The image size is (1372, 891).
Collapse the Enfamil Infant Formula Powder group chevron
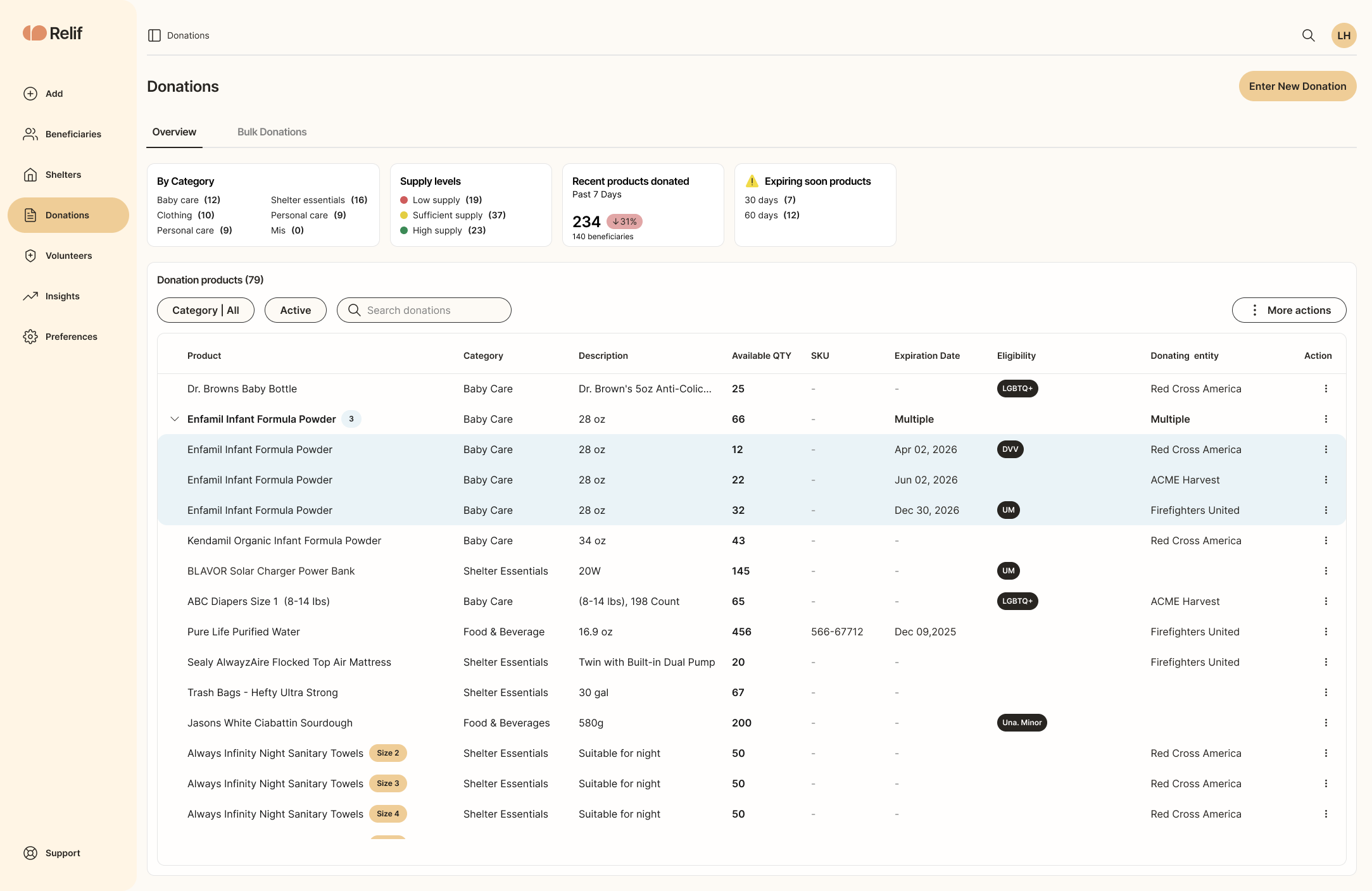(x=175, y=419)
